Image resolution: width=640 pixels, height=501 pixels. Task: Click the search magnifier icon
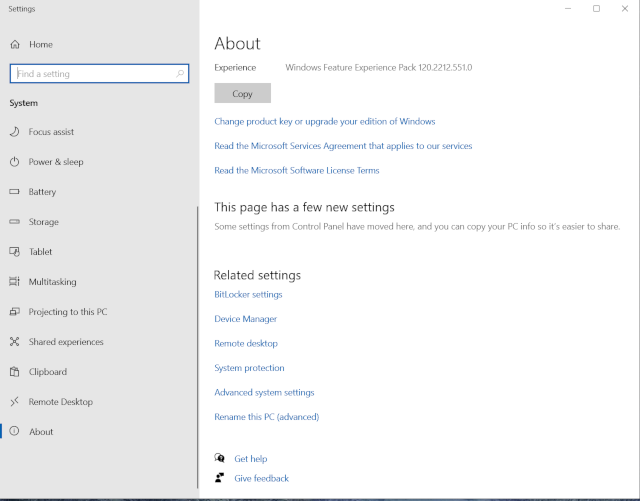coord(180,74)
